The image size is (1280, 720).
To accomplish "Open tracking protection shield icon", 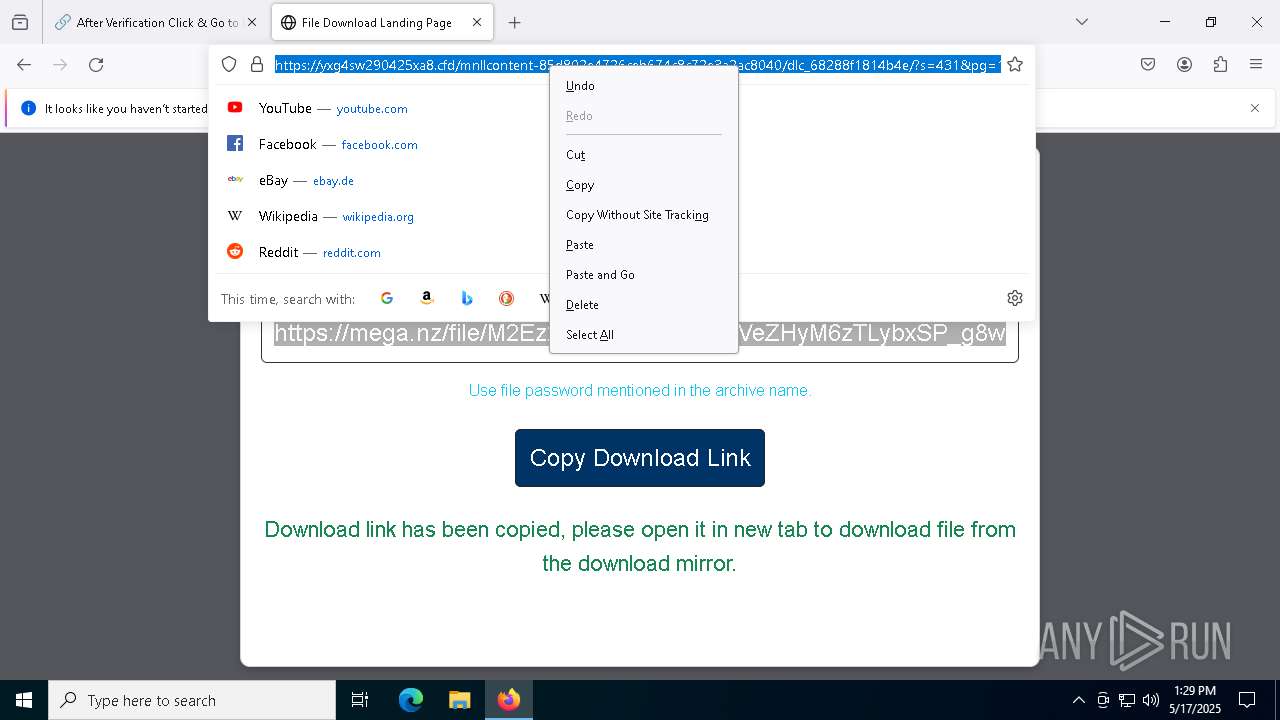I will pos(229,65).
